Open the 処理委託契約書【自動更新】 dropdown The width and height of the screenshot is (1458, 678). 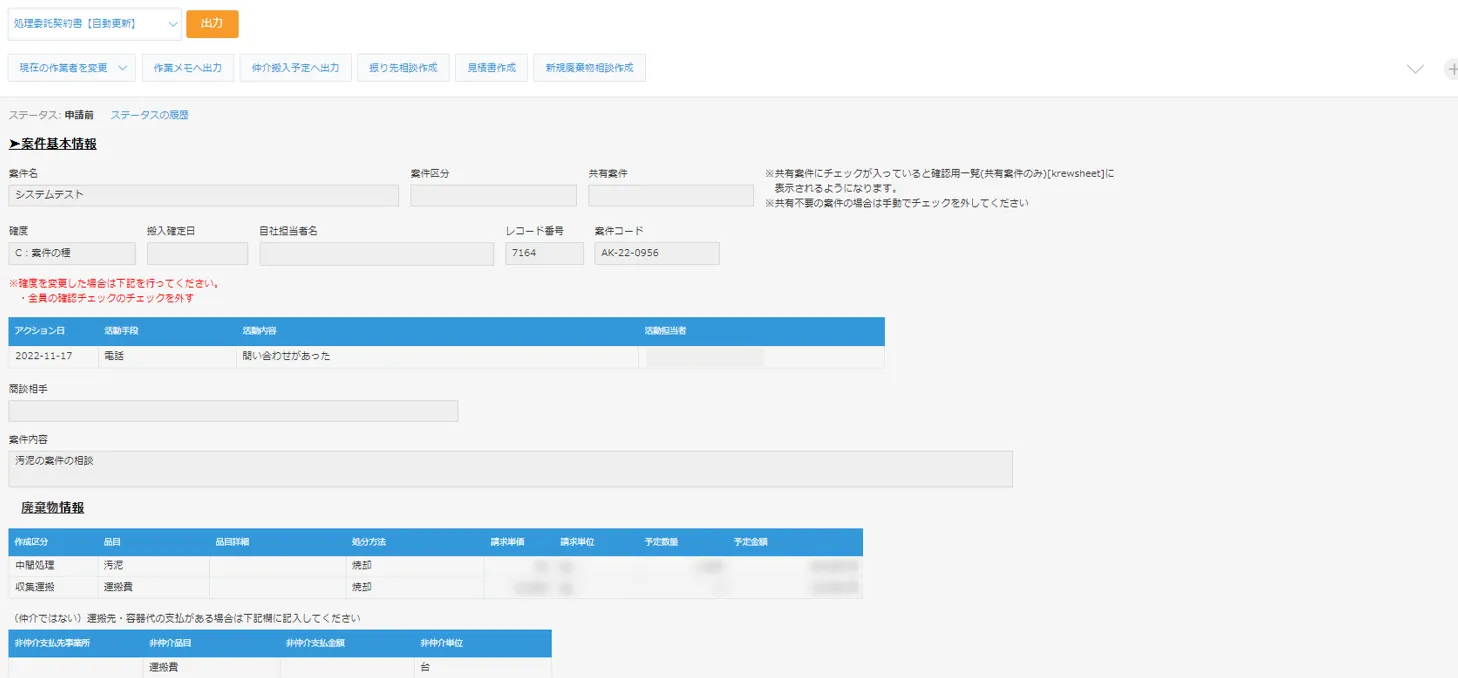[94, 23]
